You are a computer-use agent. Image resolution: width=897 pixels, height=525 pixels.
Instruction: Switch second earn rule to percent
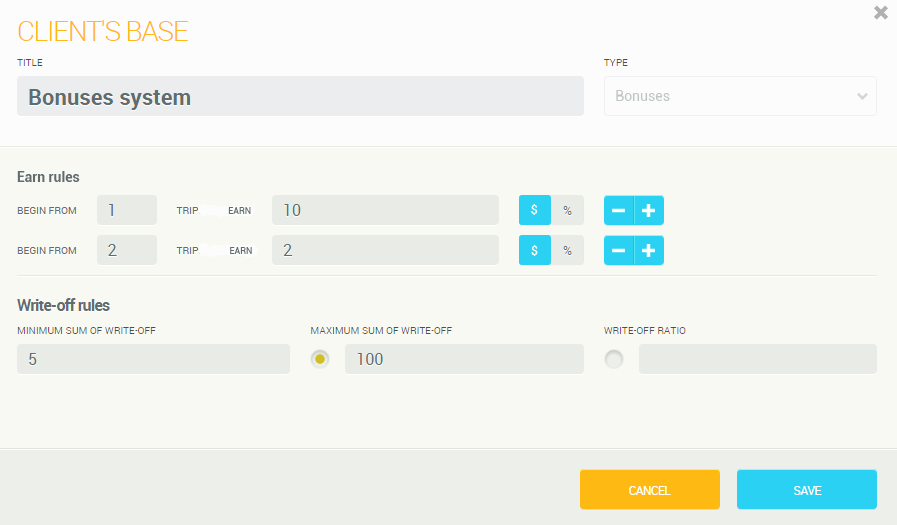tap(567, 250)
